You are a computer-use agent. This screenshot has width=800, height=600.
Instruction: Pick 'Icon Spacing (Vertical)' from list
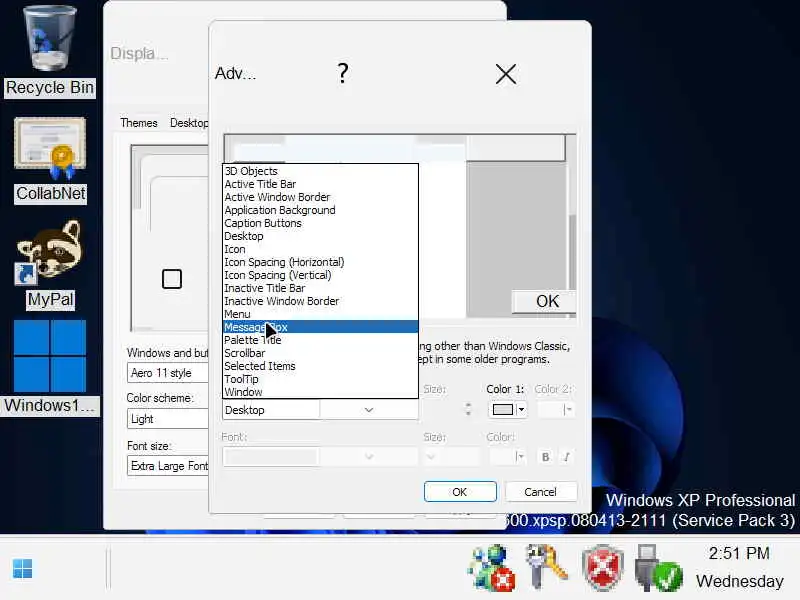tap(320, 275)
